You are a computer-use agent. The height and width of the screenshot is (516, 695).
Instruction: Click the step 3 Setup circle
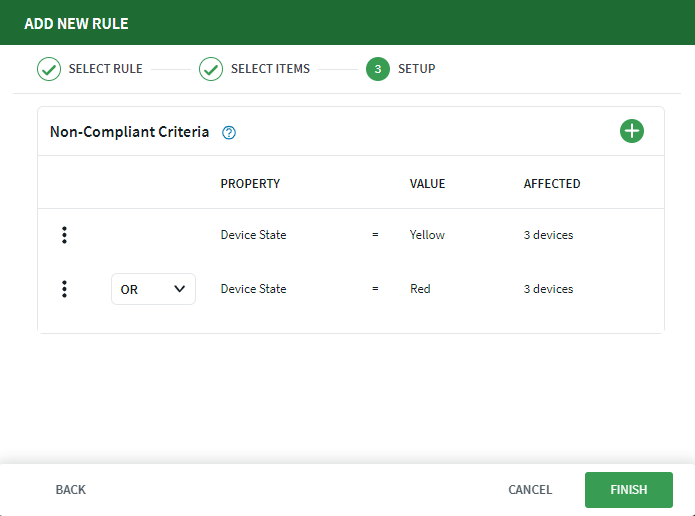(378, 69)
